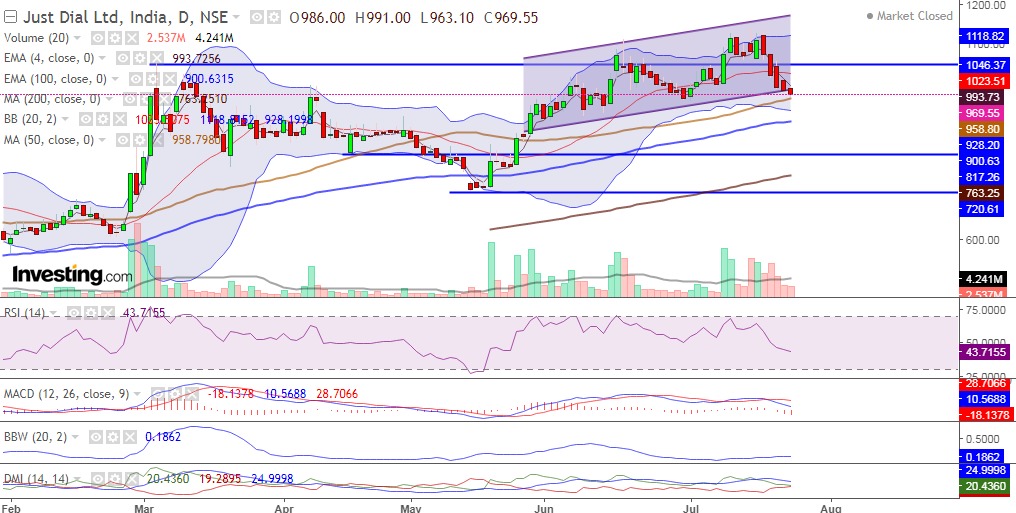Screen dimensions: 1016x513
Task: Open the Just Dial Ltd symbol dropdown arrow
Action: click(236, 17)
